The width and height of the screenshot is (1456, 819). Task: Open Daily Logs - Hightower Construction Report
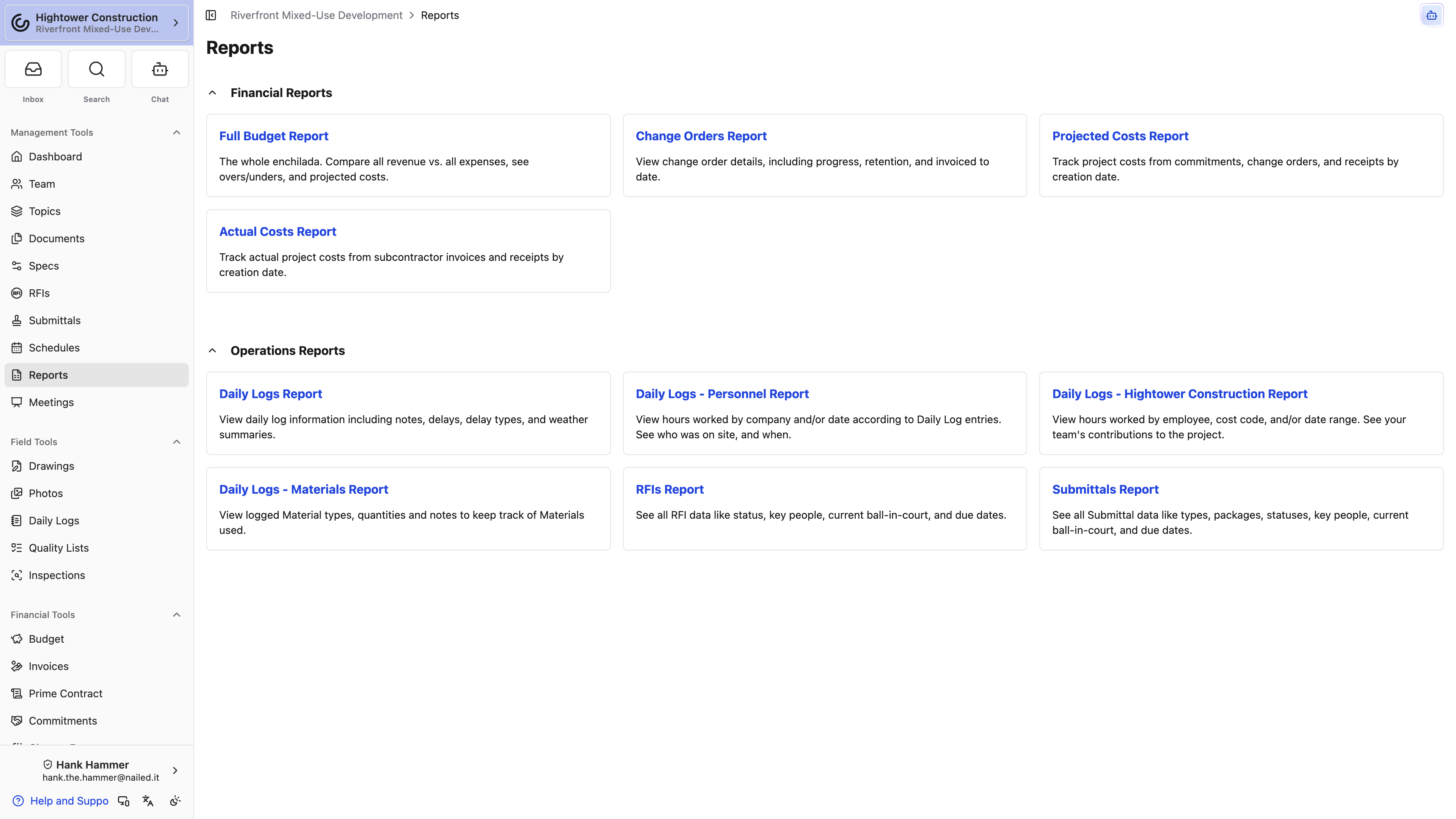(1180, 394)
